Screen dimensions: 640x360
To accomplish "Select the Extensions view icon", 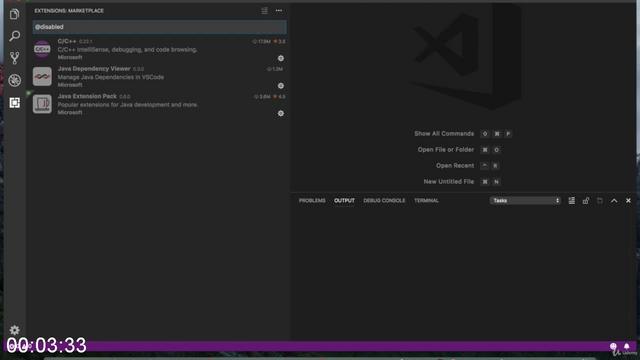I will (x=14, y=102).
